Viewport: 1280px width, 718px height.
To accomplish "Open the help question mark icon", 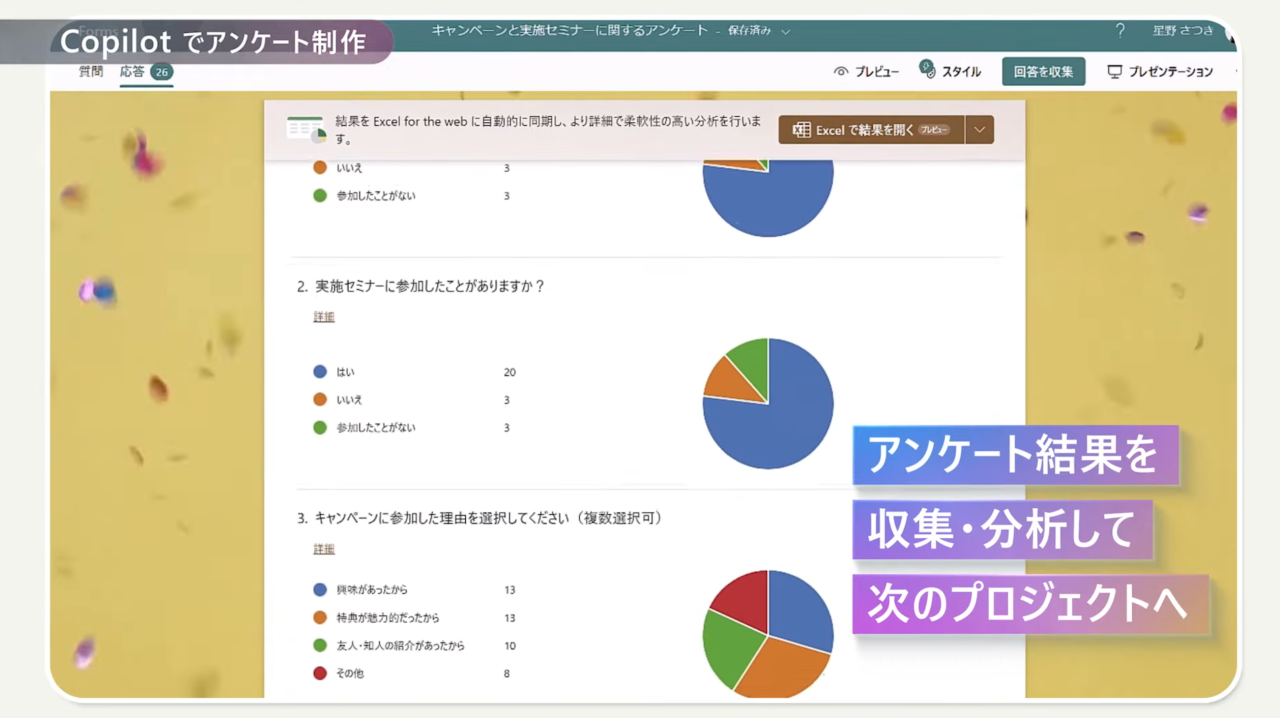I will click(1120, 31).
